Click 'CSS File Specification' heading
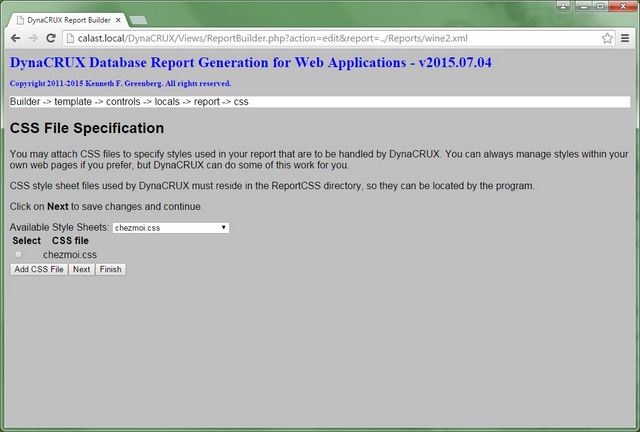Viewport: 640px width, 432px height. (x=87, y=128)
